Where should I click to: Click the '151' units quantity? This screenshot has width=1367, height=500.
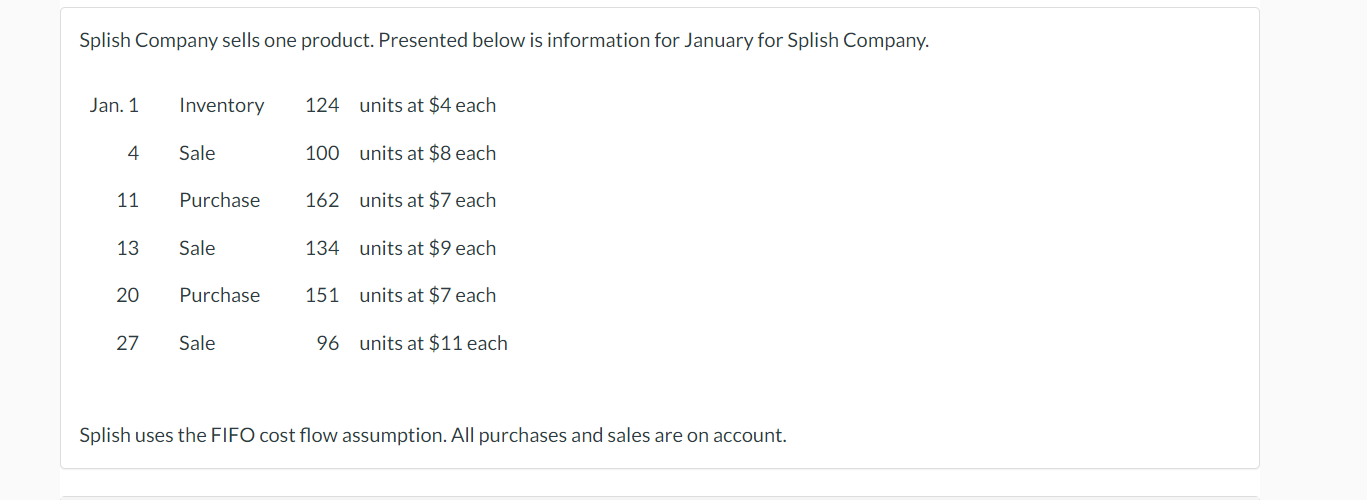tap(322, 295)
